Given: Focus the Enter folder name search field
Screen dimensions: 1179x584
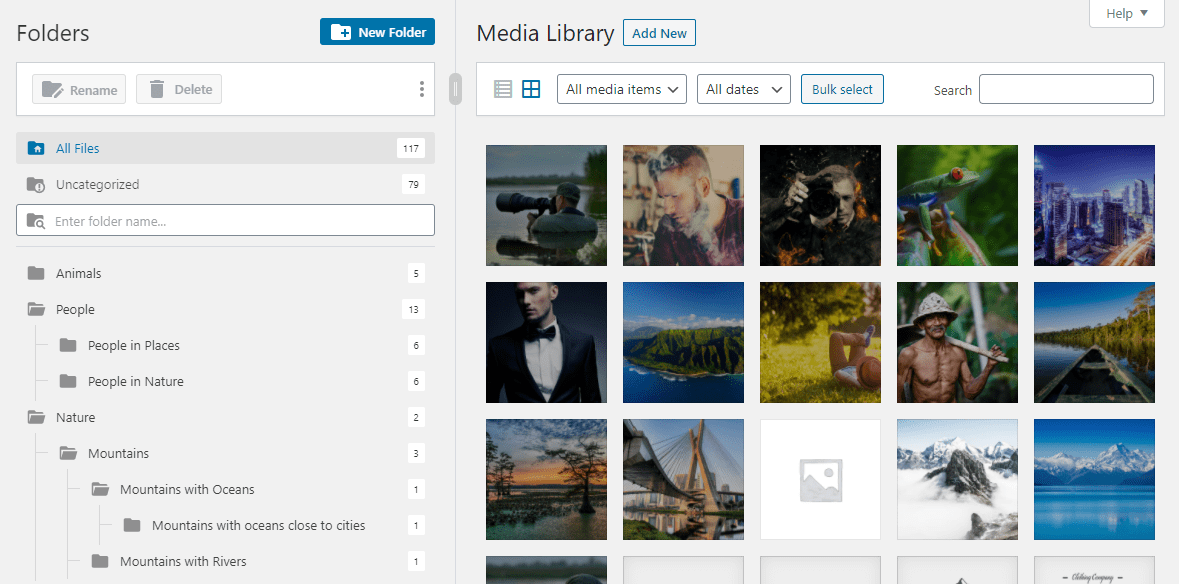Looking at the screenshot, I should (226, 220).
